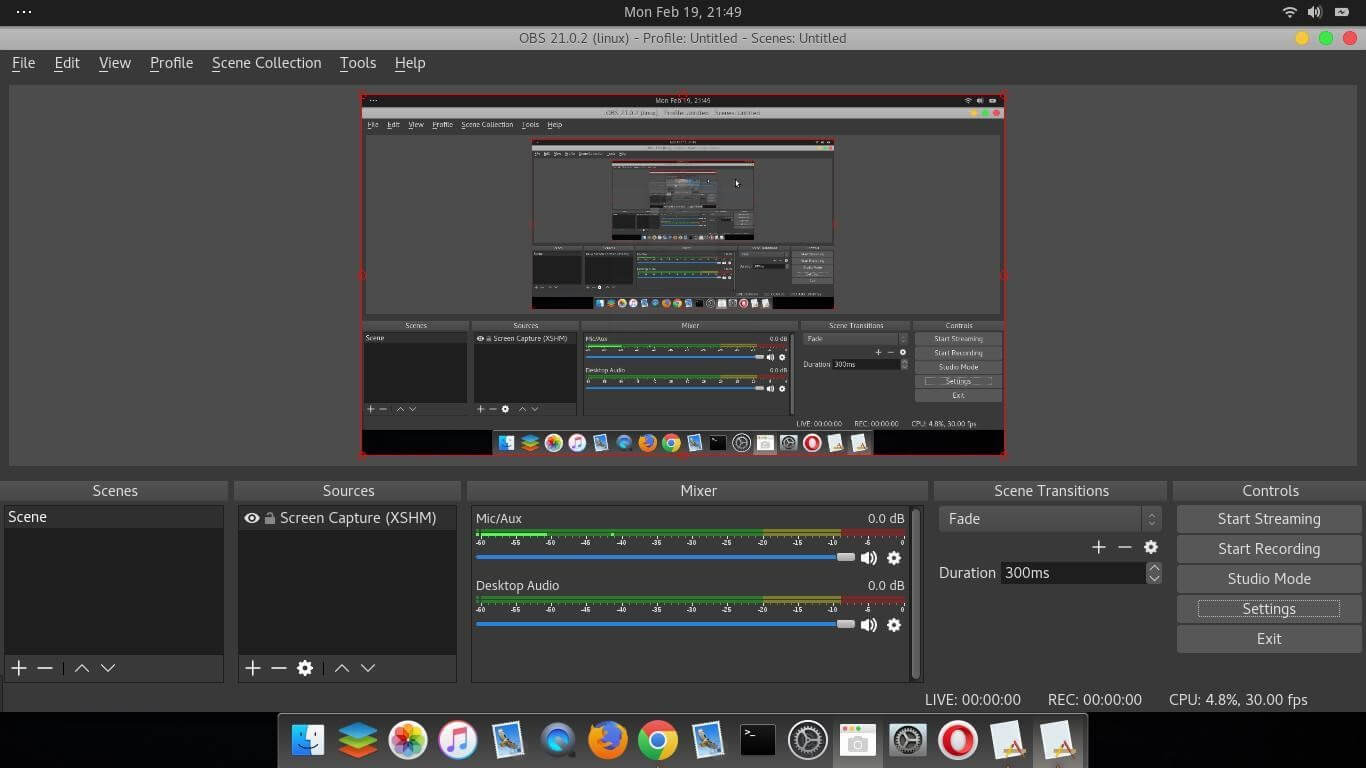Adjust the Mic/Aux volume slider

click(x=845, y=557)
